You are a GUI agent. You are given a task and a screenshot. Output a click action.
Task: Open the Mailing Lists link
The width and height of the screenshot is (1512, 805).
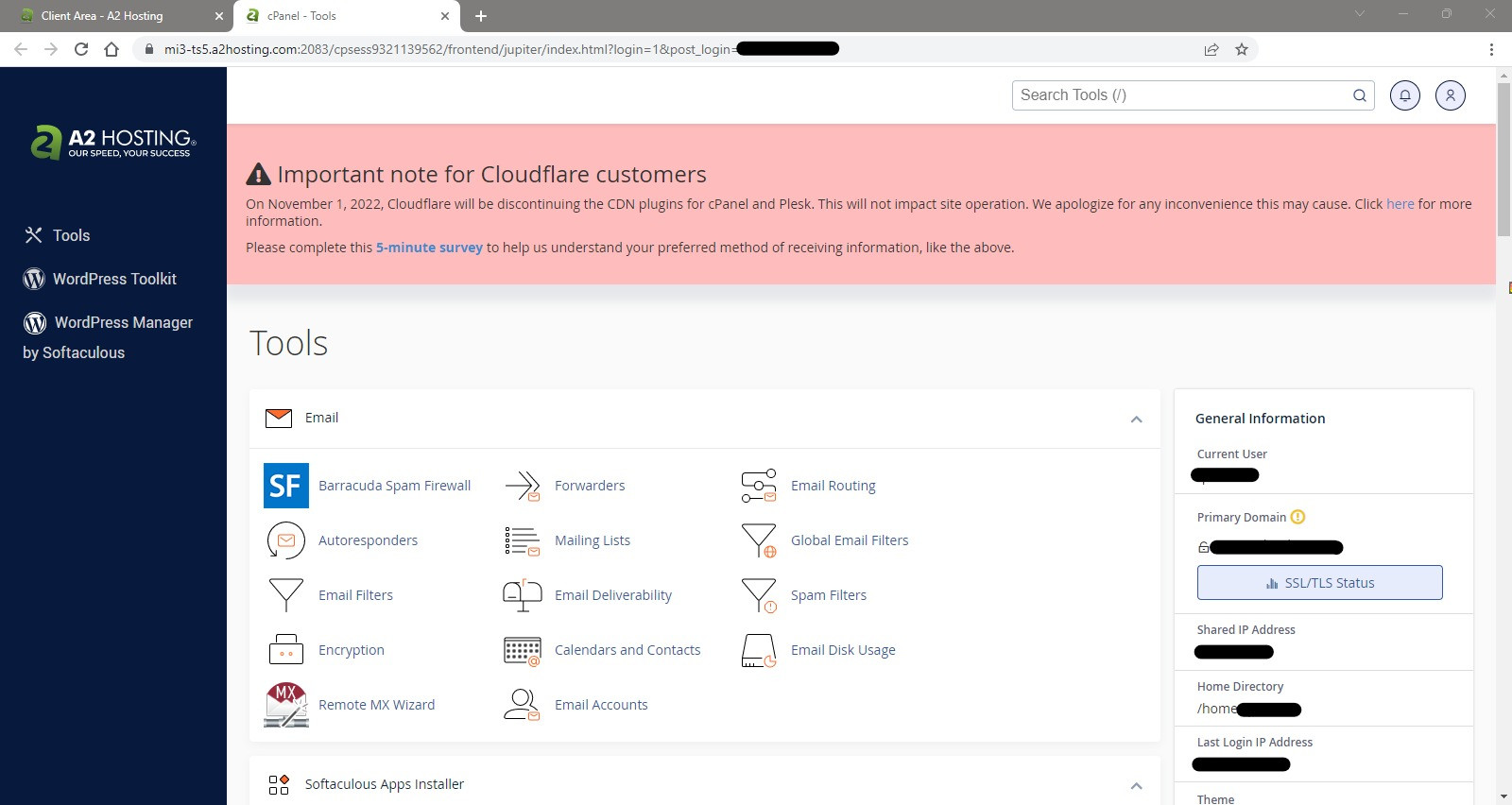point(593,540)
